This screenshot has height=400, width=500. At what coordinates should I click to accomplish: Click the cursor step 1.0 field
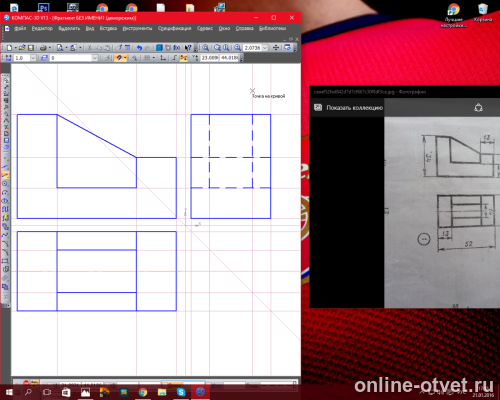coord(22,58)
